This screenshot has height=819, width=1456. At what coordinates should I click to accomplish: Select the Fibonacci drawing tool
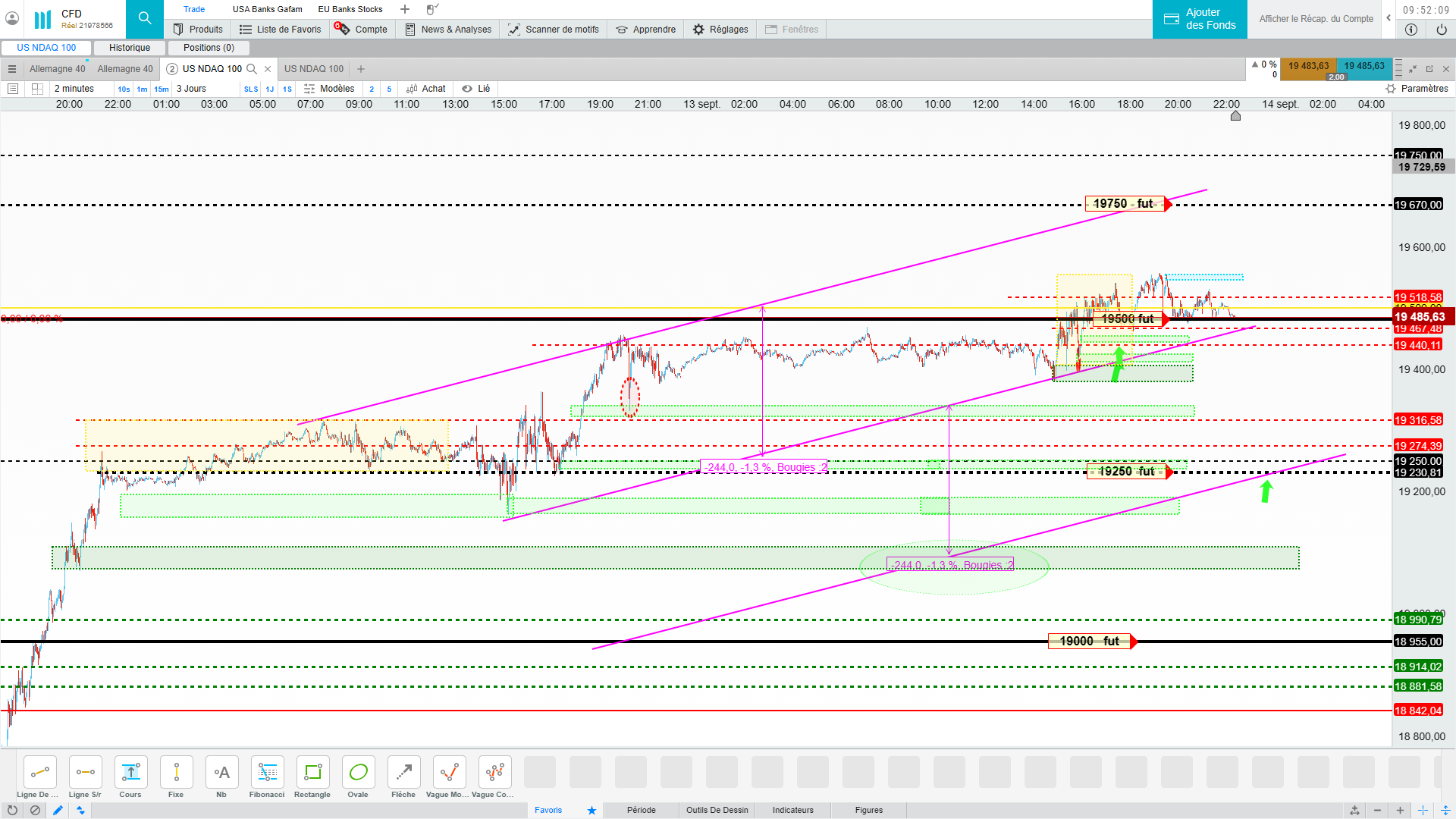[267, 773]
